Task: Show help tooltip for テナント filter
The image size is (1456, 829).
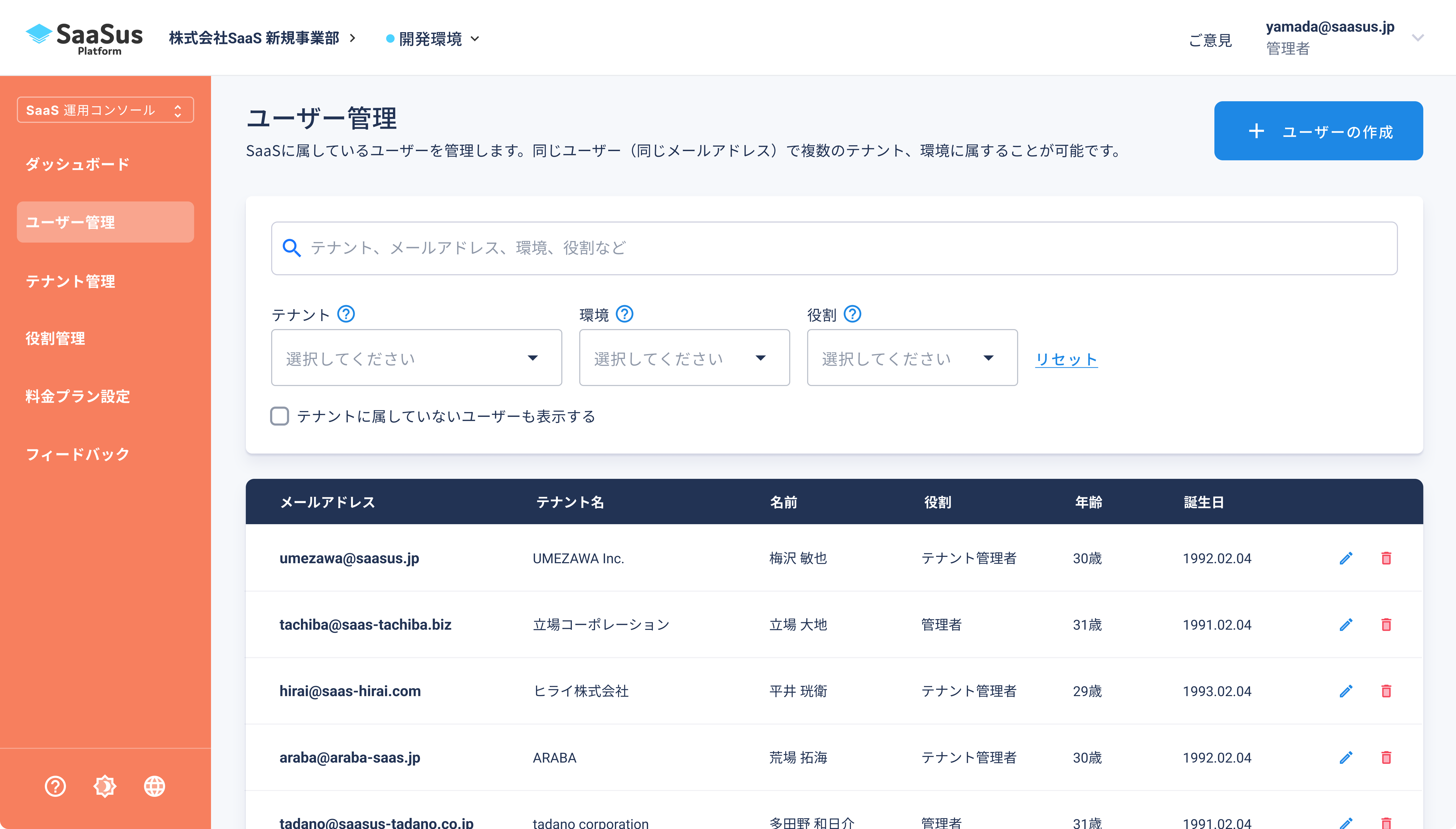Action: pos(346,314)
